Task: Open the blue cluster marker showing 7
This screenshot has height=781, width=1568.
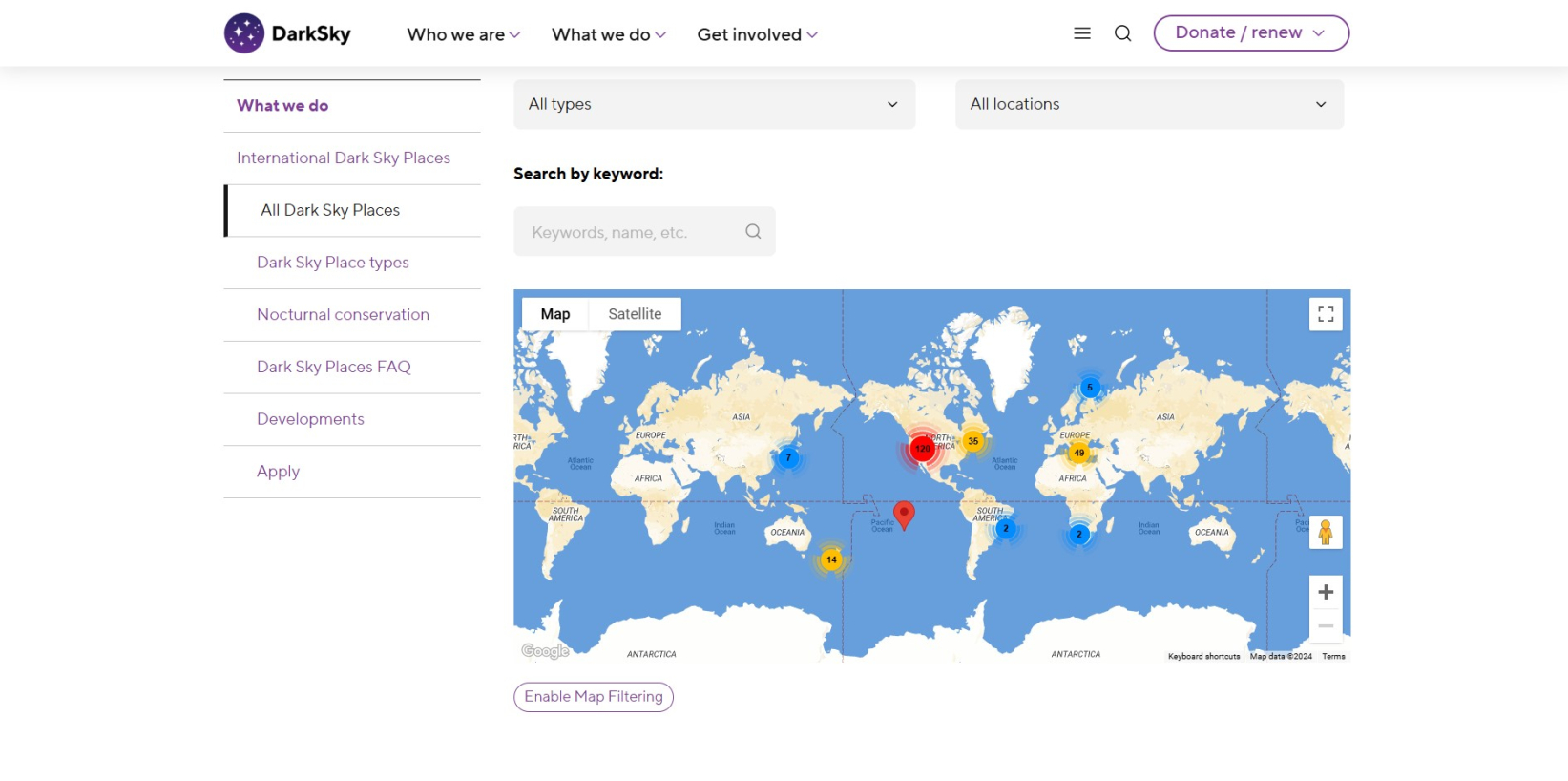Action: tap(788, 457)
